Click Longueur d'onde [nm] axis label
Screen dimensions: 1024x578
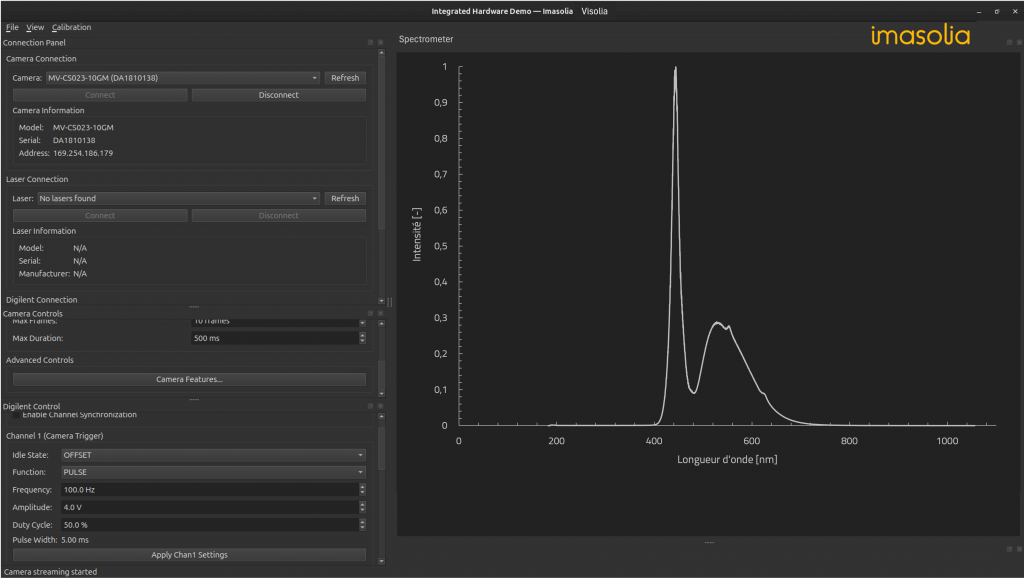[x=727, y=460]
